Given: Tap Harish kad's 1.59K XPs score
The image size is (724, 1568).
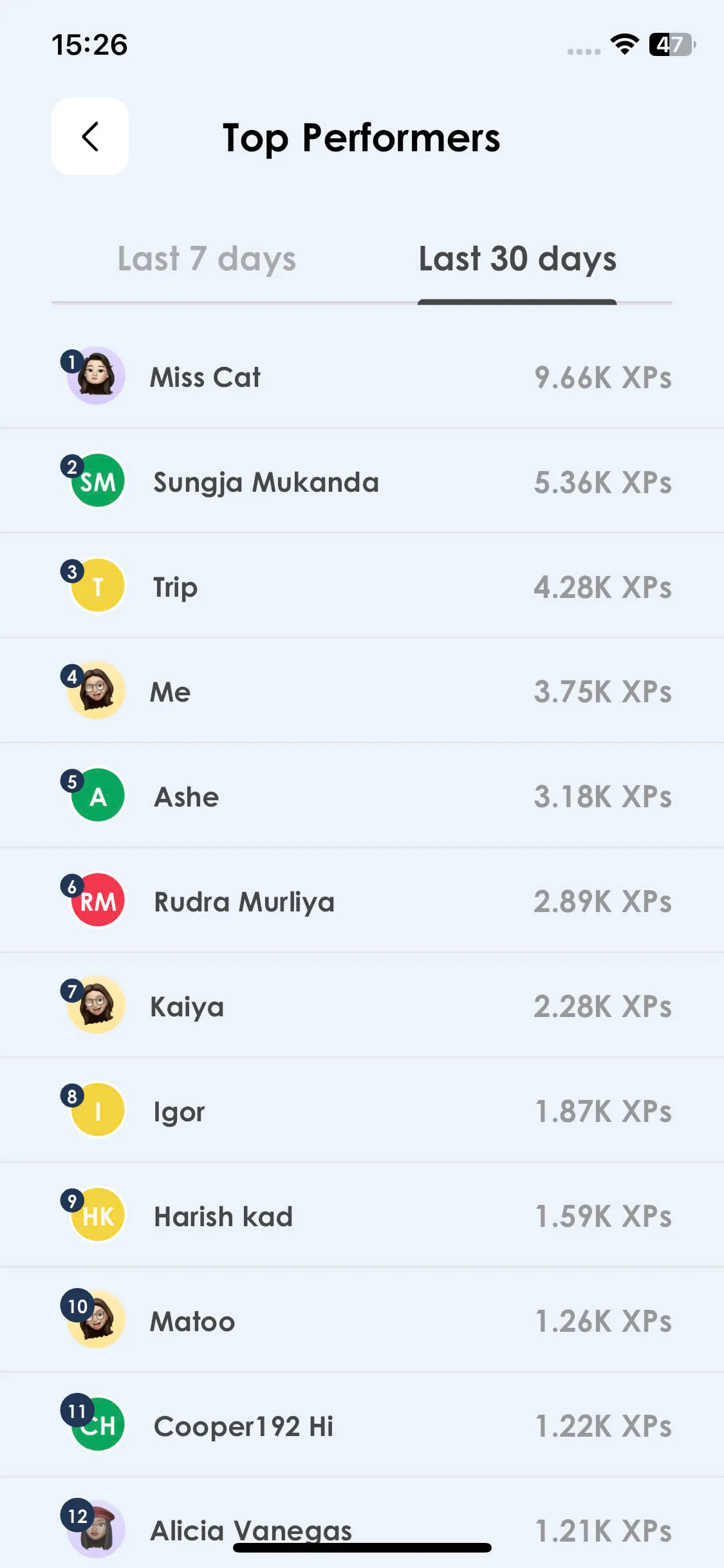Looking at the screenshot, I should tap(604, 1216).
